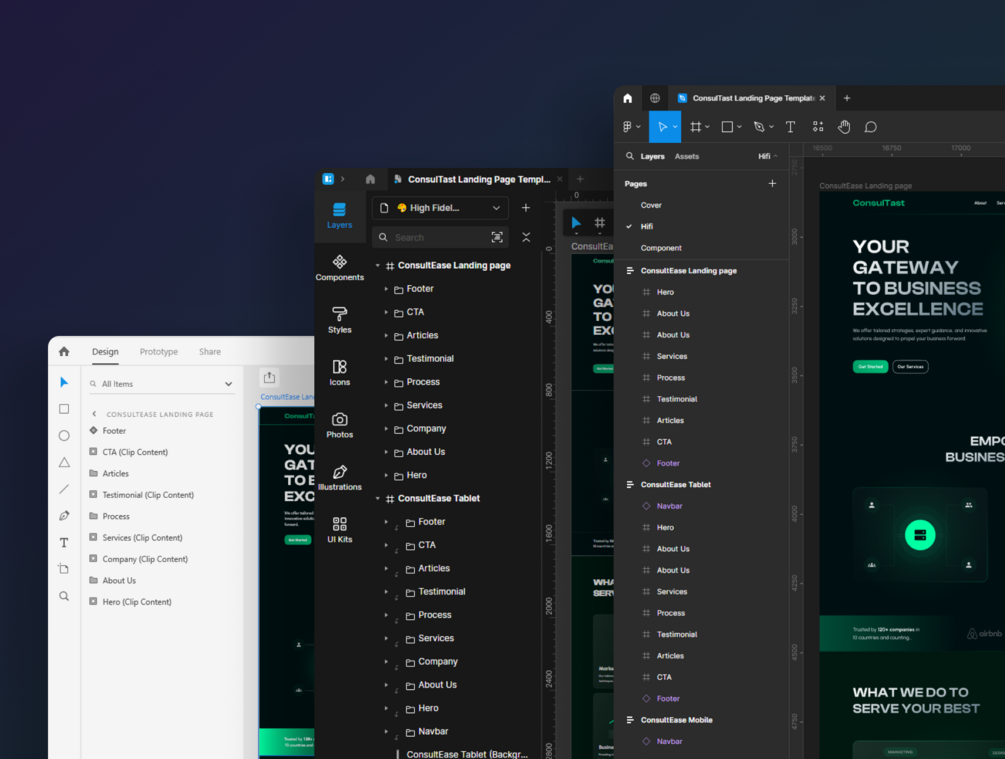Image resolution: width=1005 pixels, height=759 pixels.
Task: Switch to the Share tab in the light window
Action: click(210, 351)
